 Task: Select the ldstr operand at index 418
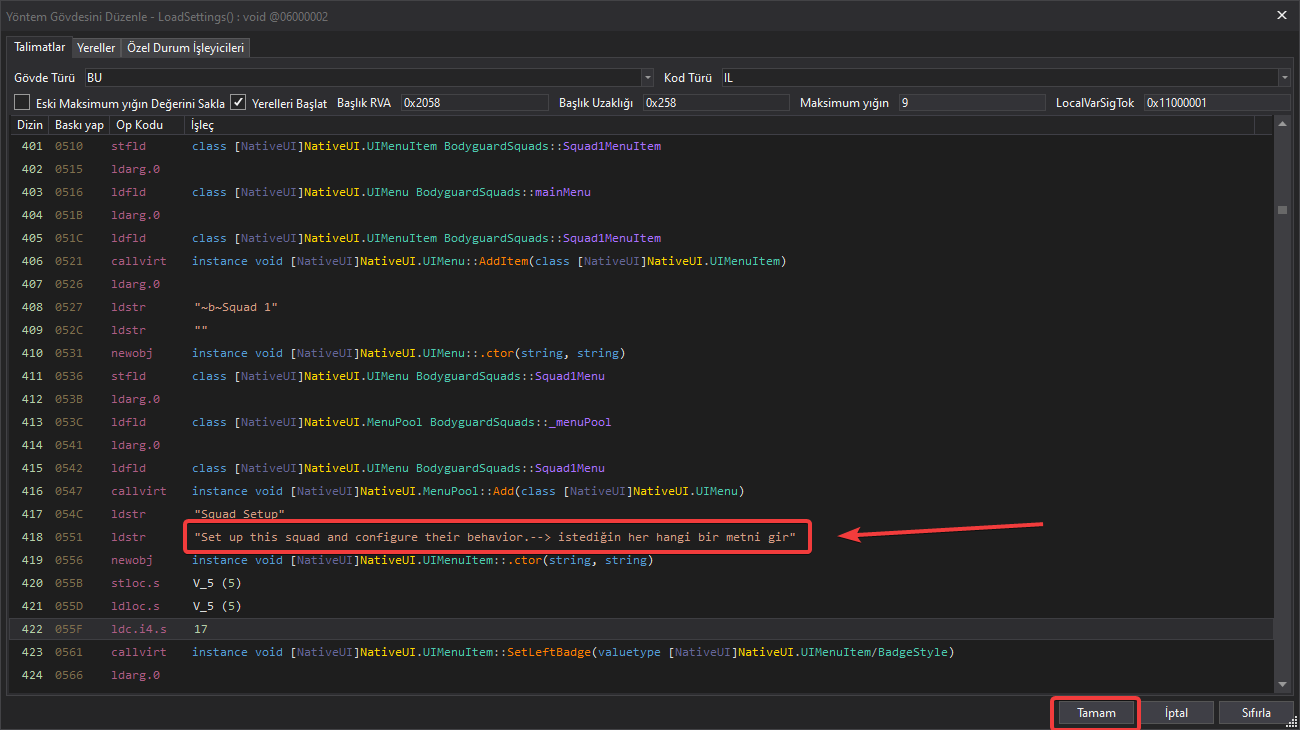click(x=495, y=537)
